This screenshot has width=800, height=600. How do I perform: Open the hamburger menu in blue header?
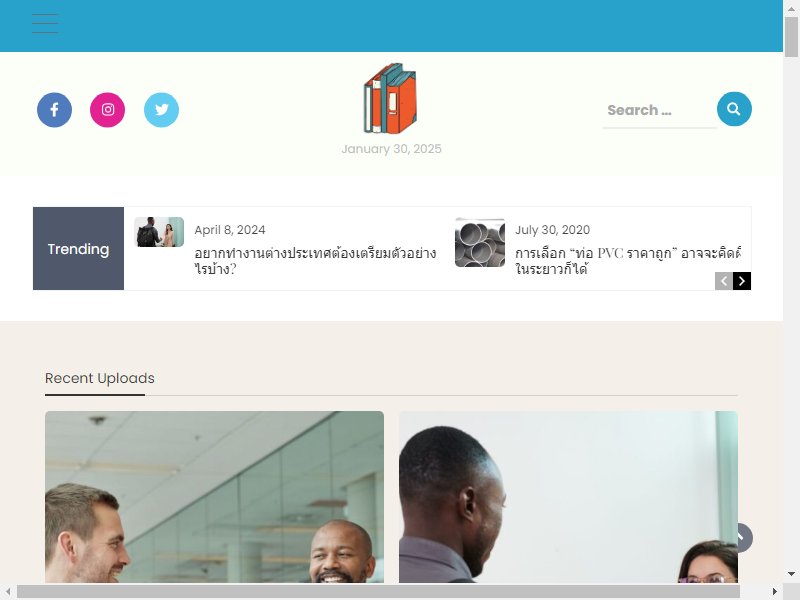(45, 23)
